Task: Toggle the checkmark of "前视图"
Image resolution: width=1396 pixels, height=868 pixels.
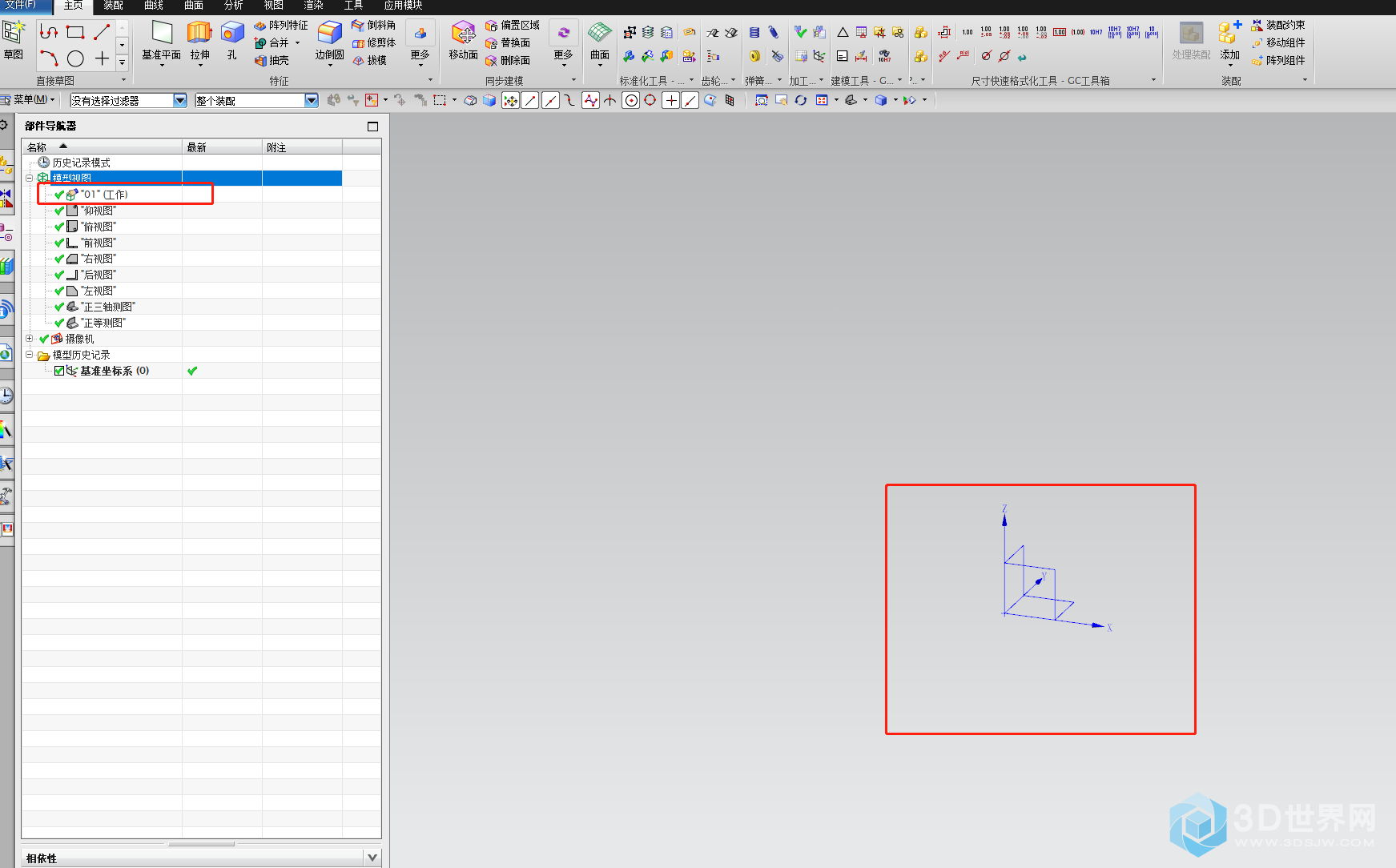Action: click(59, 243)
